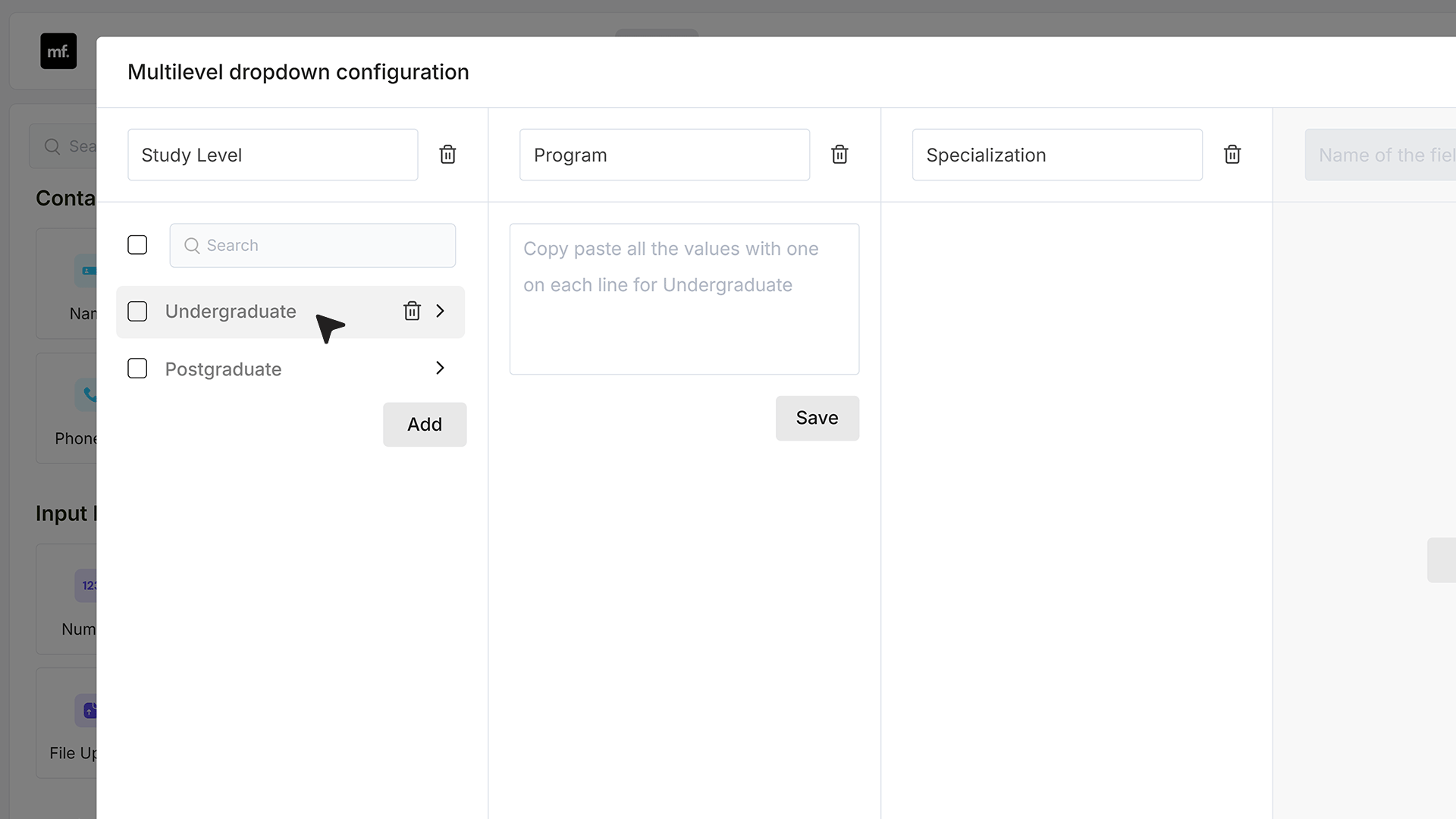Click the Program name field
The width and height of the screenshot is (1456, 819).
tap(664, 155)
